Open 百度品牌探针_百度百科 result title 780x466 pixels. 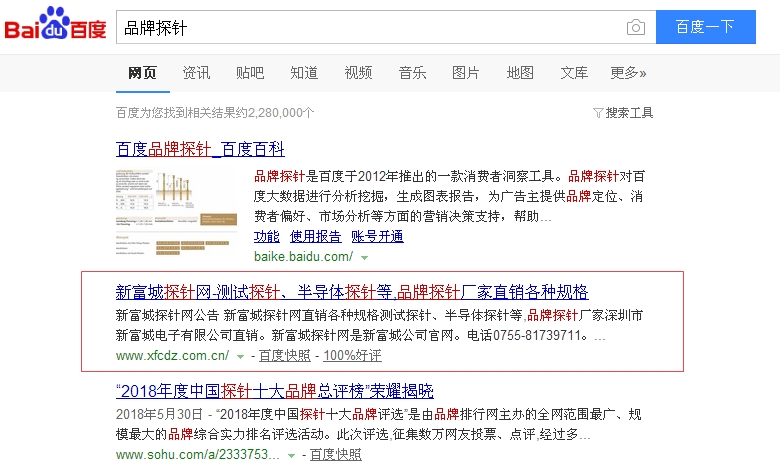200,149
